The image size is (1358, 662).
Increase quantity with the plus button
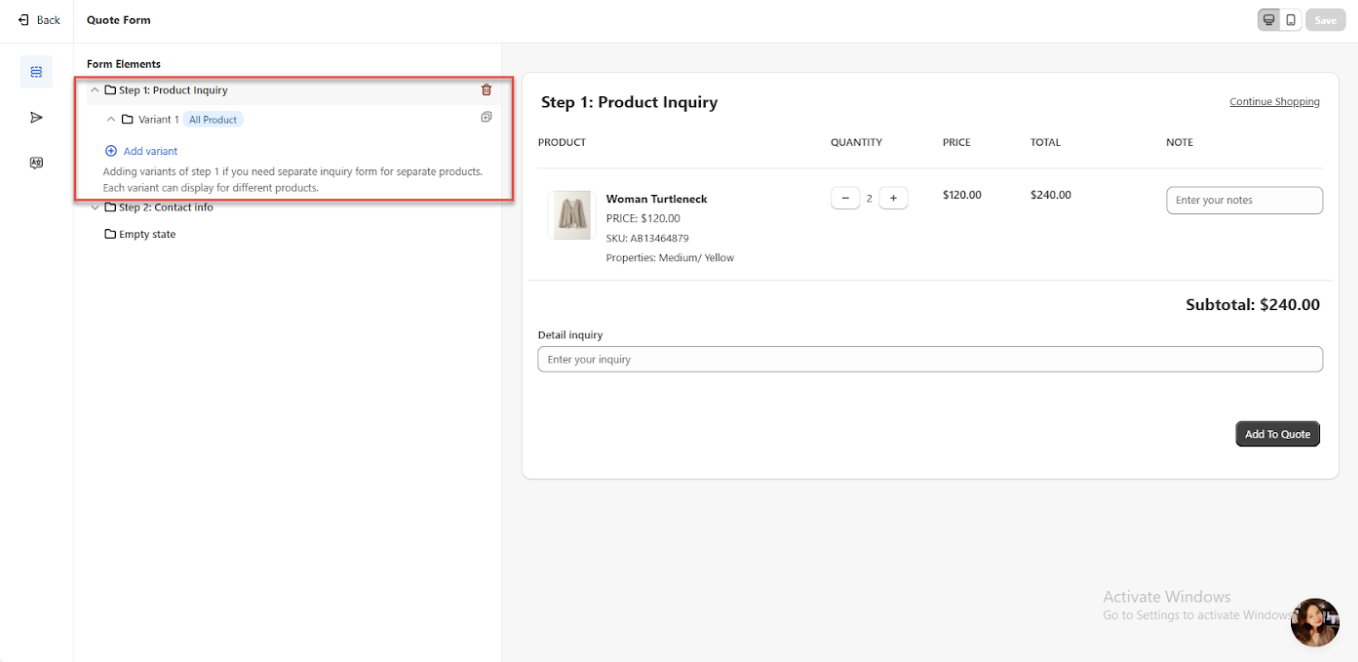(893, 198)
